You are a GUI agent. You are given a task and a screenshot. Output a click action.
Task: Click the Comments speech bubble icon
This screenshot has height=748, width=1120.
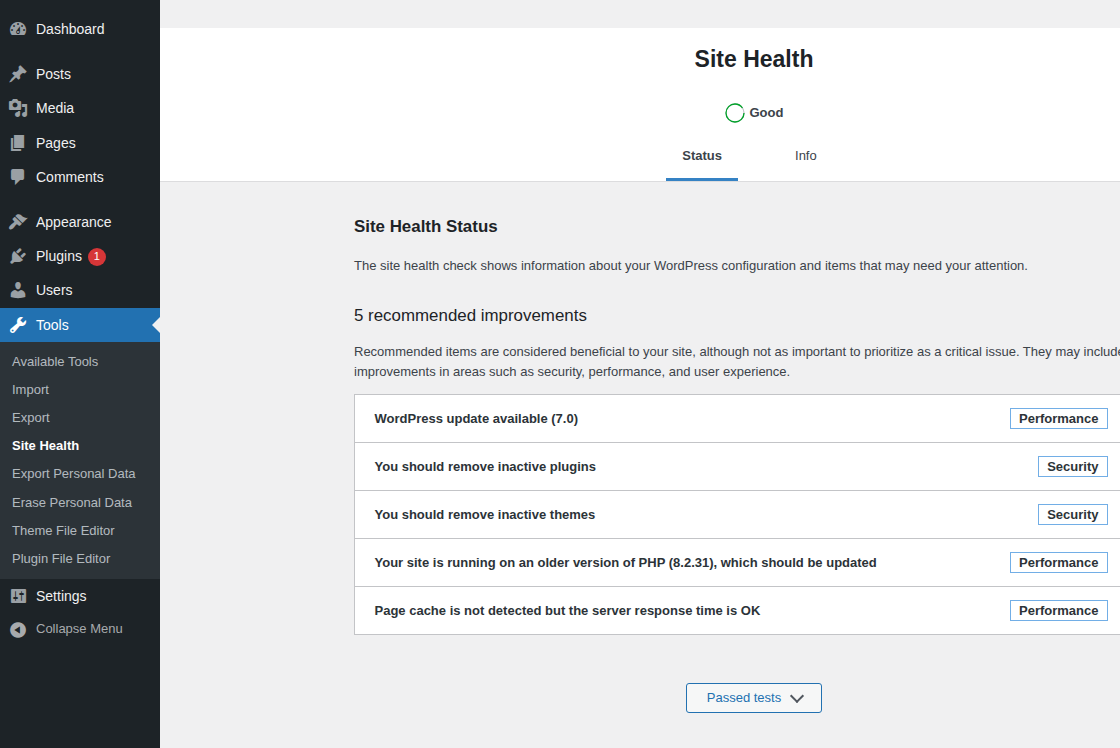tap(18, 177)
